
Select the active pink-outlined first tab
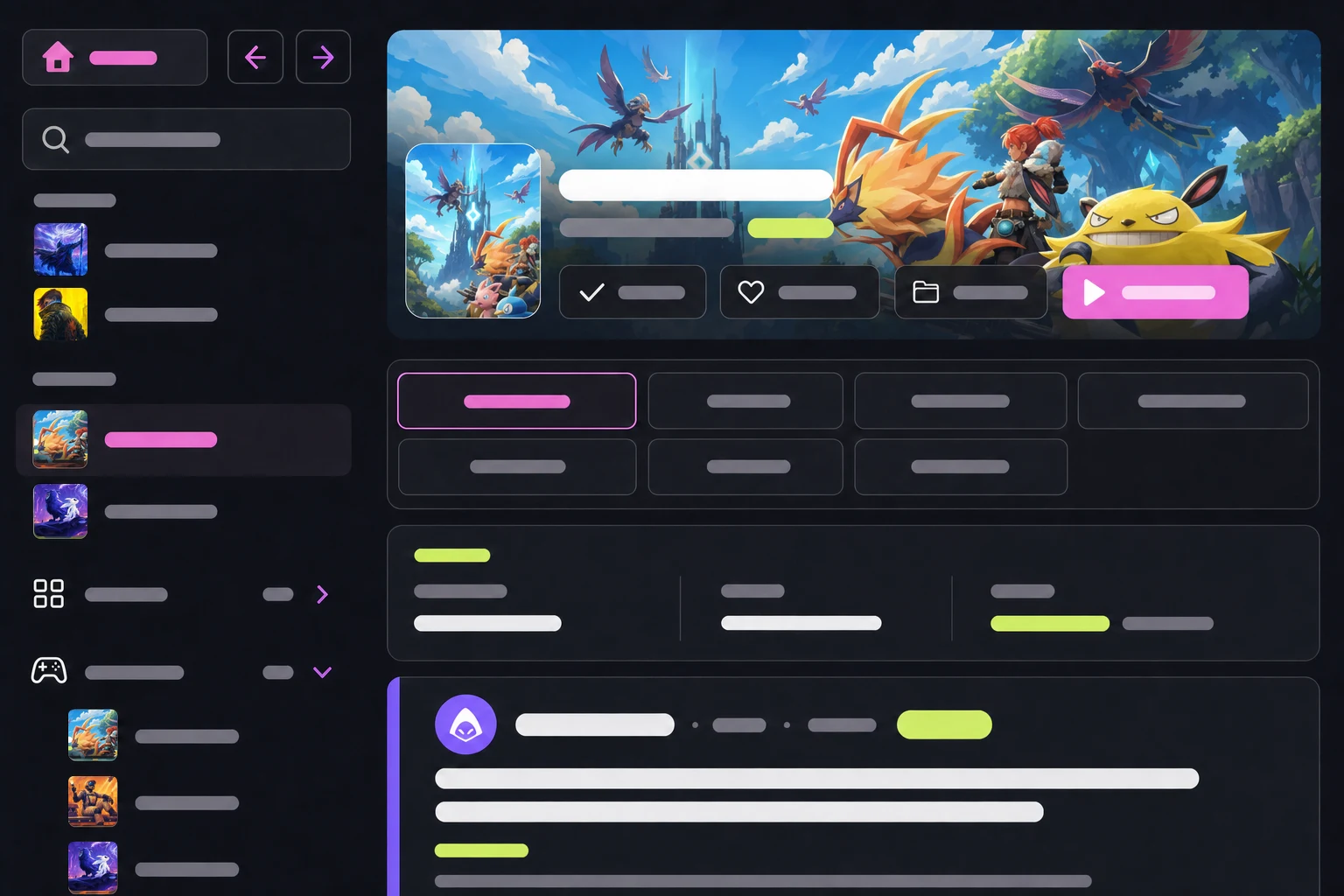[517, 401]
